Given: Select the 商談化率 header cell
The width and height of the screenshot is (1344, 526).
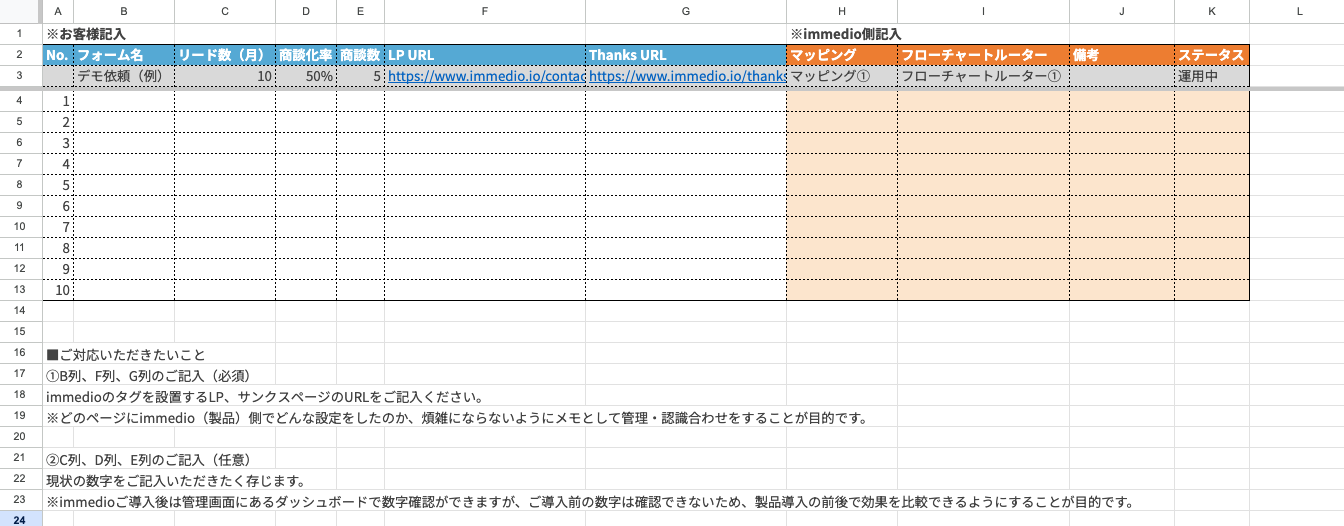Looking at the screenshot, I should 306,55.
